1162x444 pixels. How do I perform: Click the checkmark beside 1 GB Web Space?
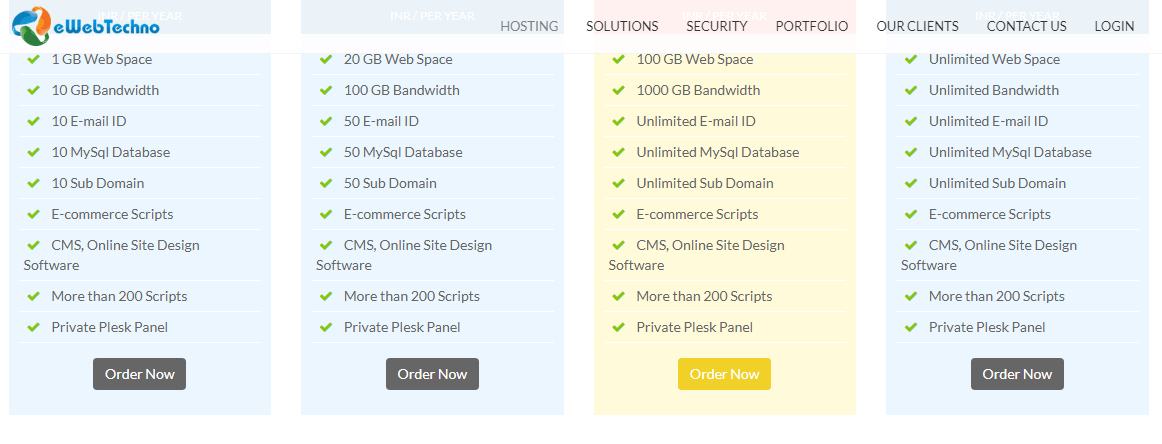[33, 59]
